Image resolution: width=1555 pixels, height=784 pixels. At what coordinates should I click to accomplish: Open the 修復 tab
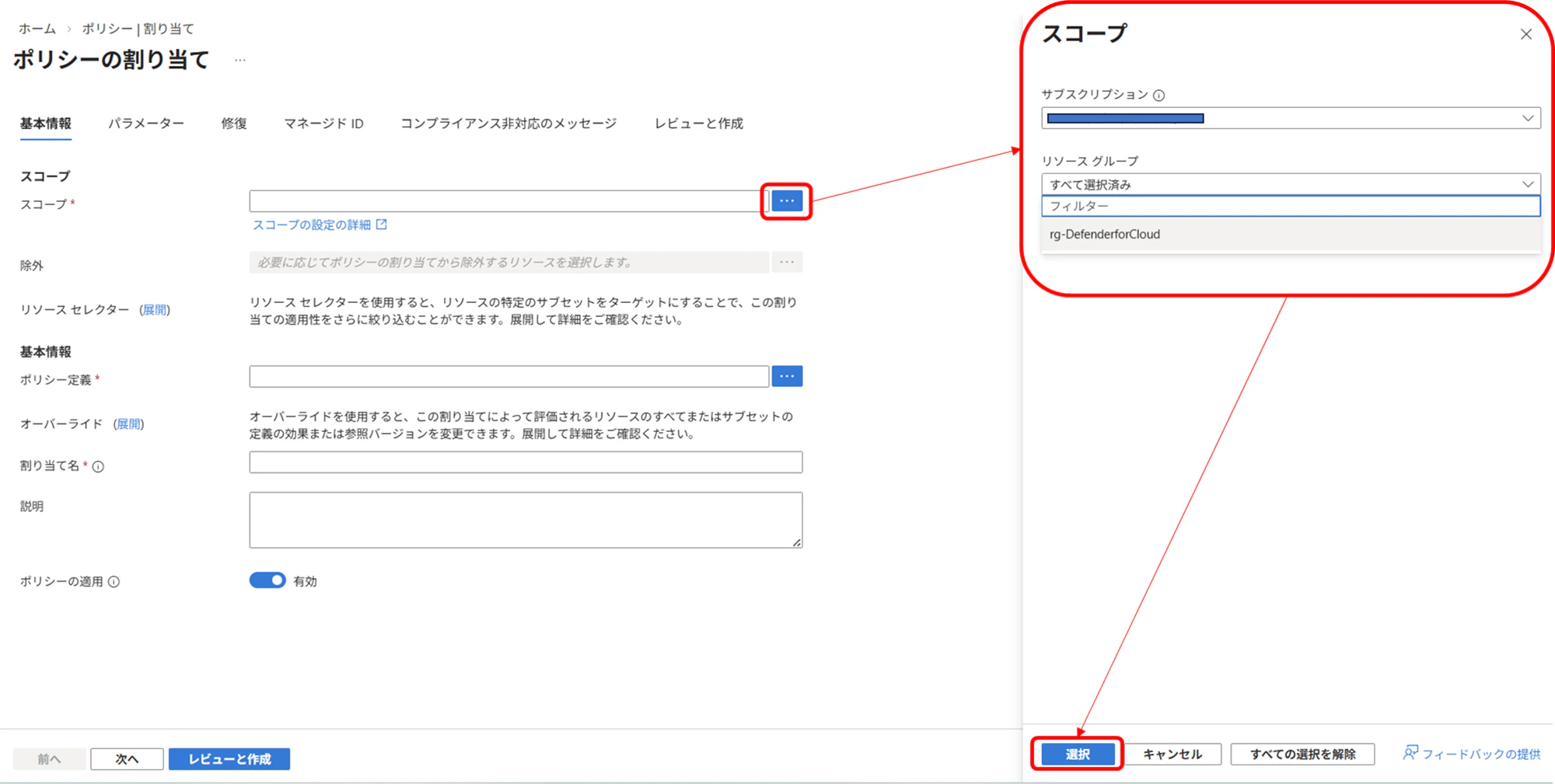point(234,124)
